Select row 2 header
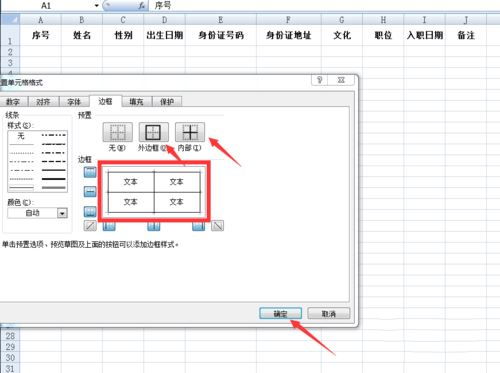This screenshot has width=500, height=373. (10, 52)
